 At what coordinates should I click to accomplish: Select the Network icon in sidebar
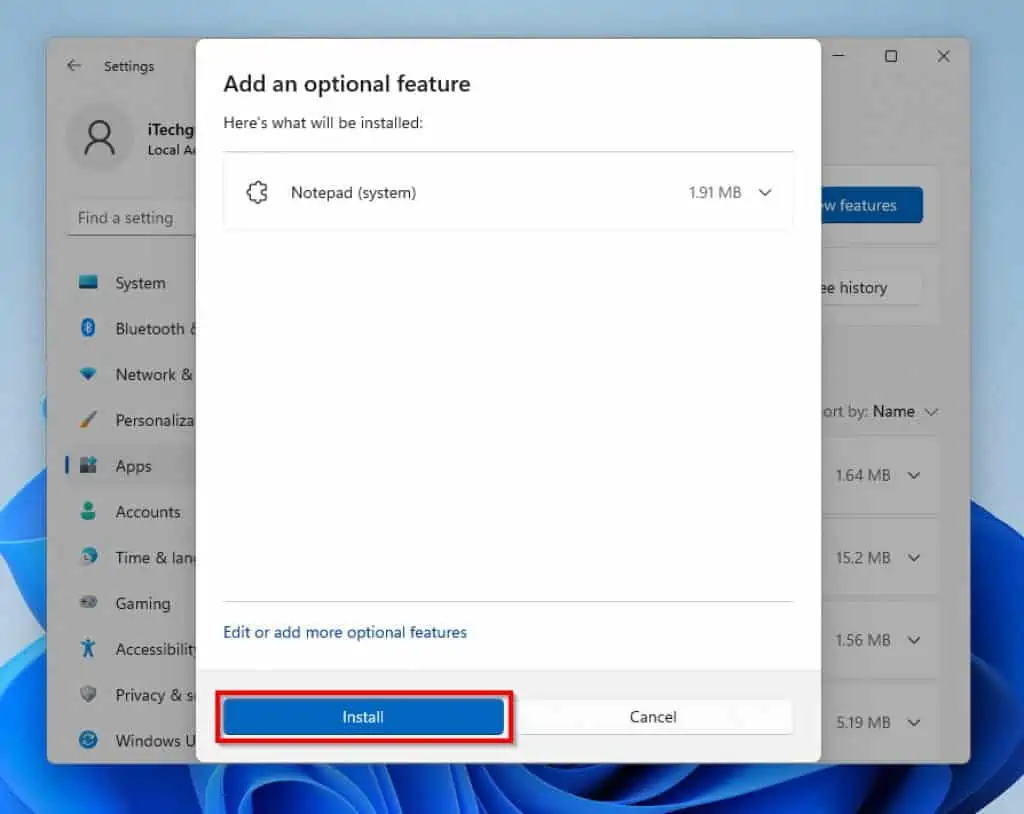[x=89, y=374]
